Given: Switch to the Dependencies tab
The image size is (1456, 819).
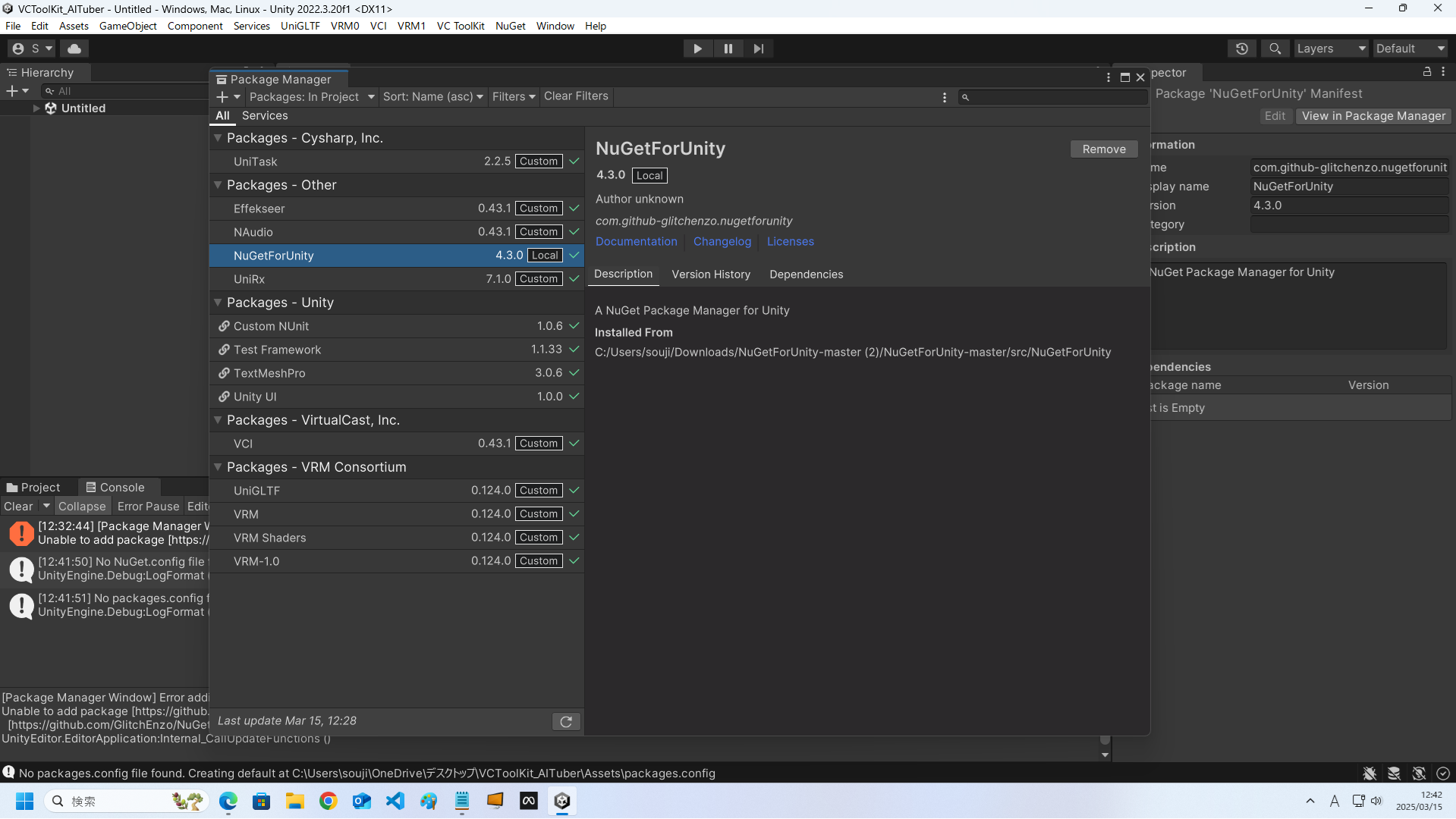Looking at the screenshot, I should 806,275.
